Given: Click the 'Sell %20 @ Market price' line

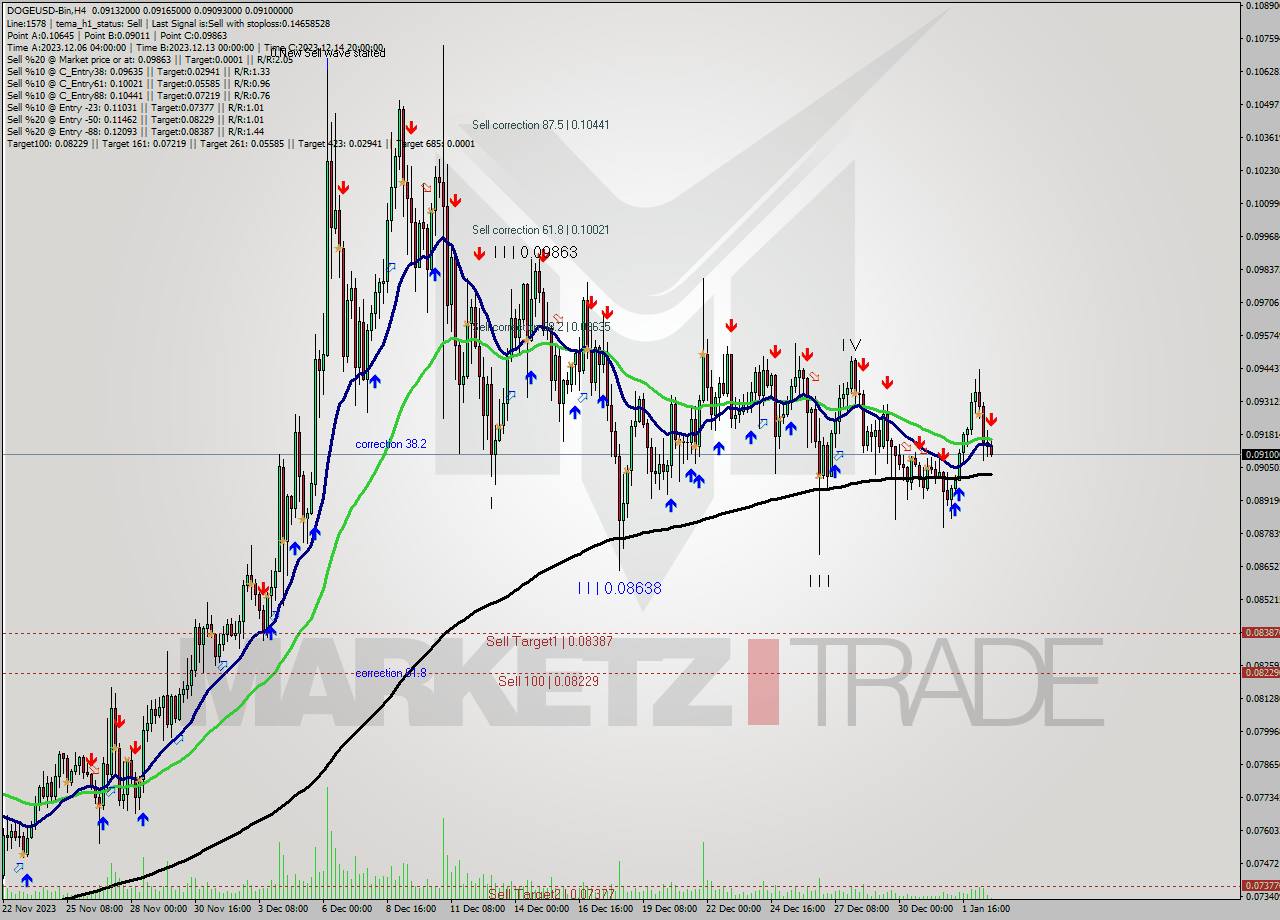Looking at the screenshot, I should click(150, 59).
